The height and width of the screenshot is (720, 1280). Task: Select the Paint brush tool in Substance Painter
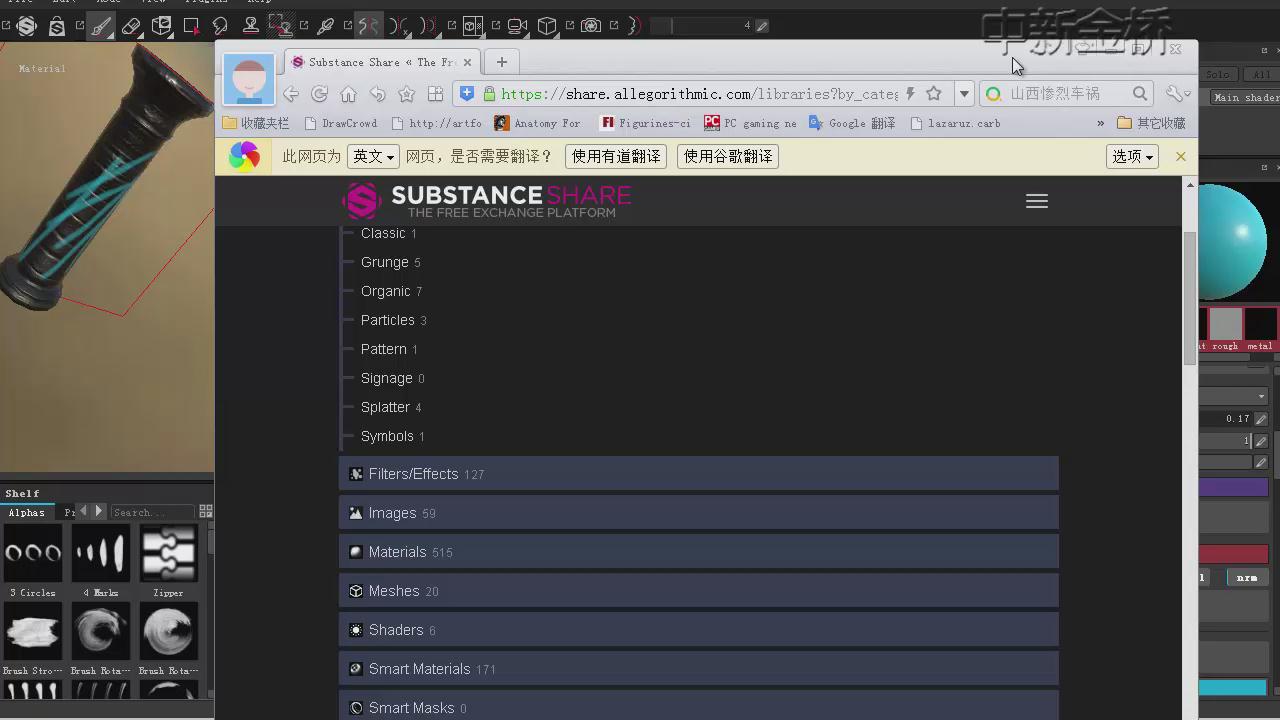102,26
